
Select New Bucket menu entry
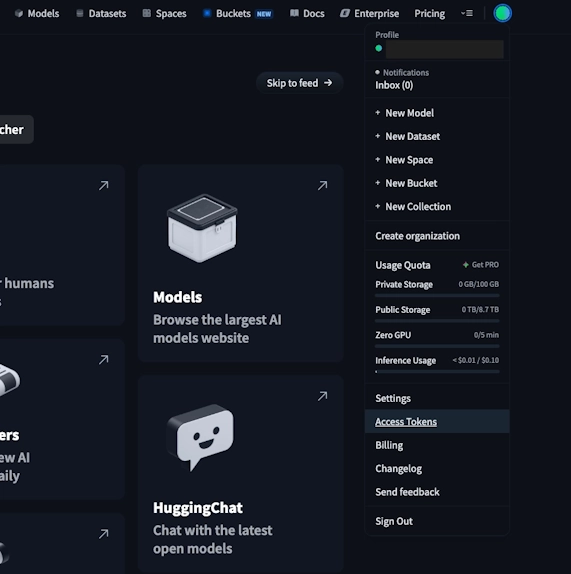(x=437, y=183)
